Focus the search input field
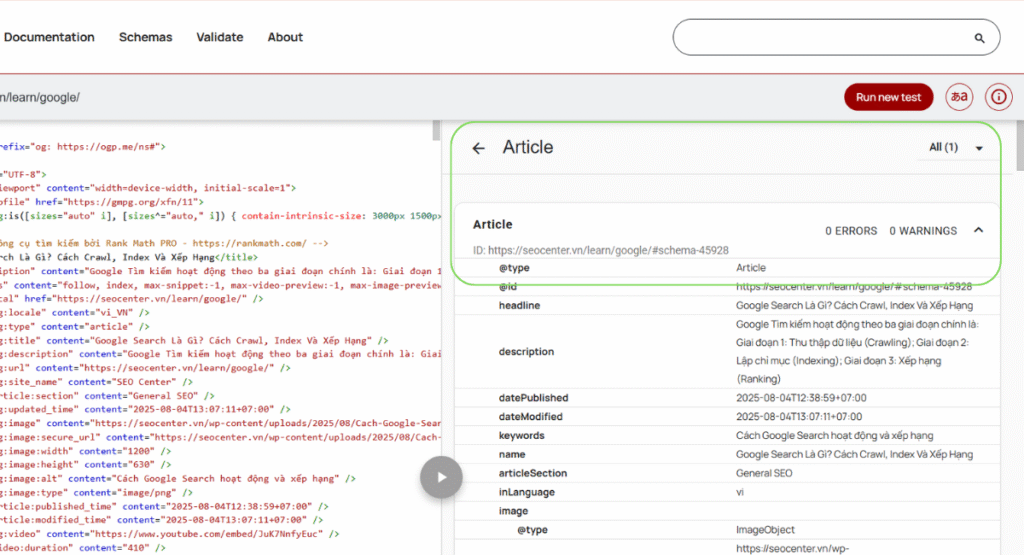Screen dimensions: 1024x555 click(820, 38)
